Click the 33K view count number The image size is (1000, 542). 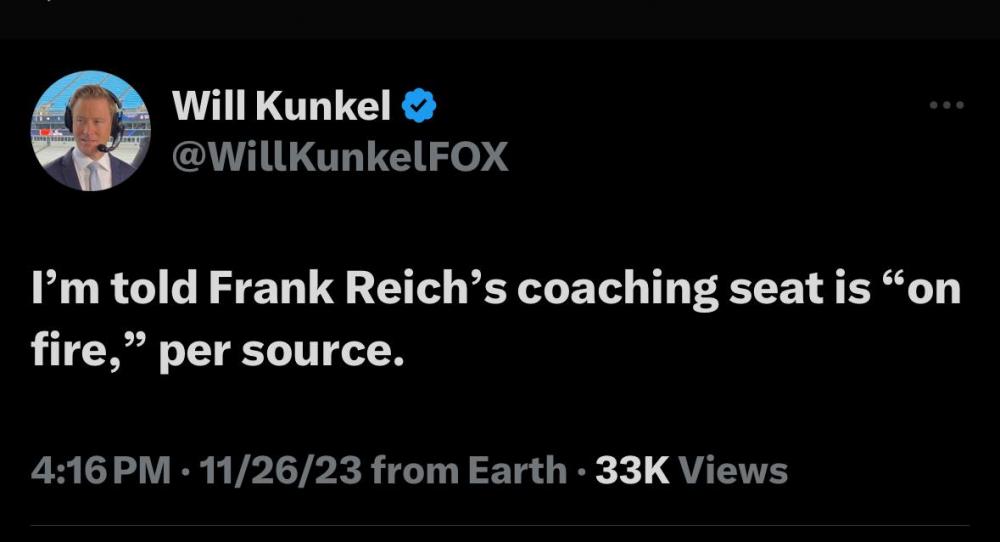(632, 470)
